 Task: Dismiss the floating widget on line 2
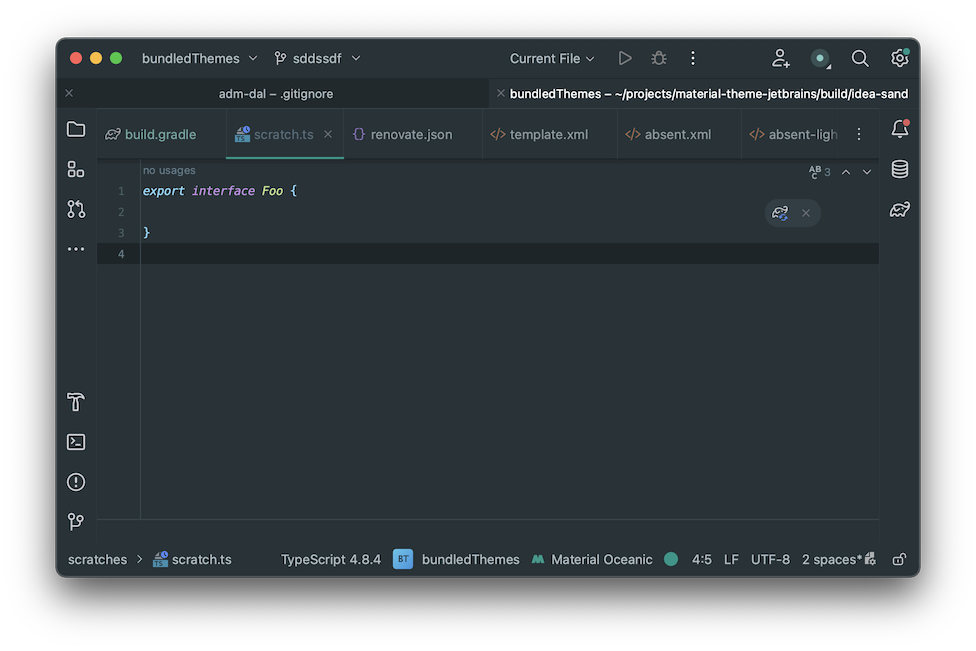pyautogui.click(x=806, y=212)
